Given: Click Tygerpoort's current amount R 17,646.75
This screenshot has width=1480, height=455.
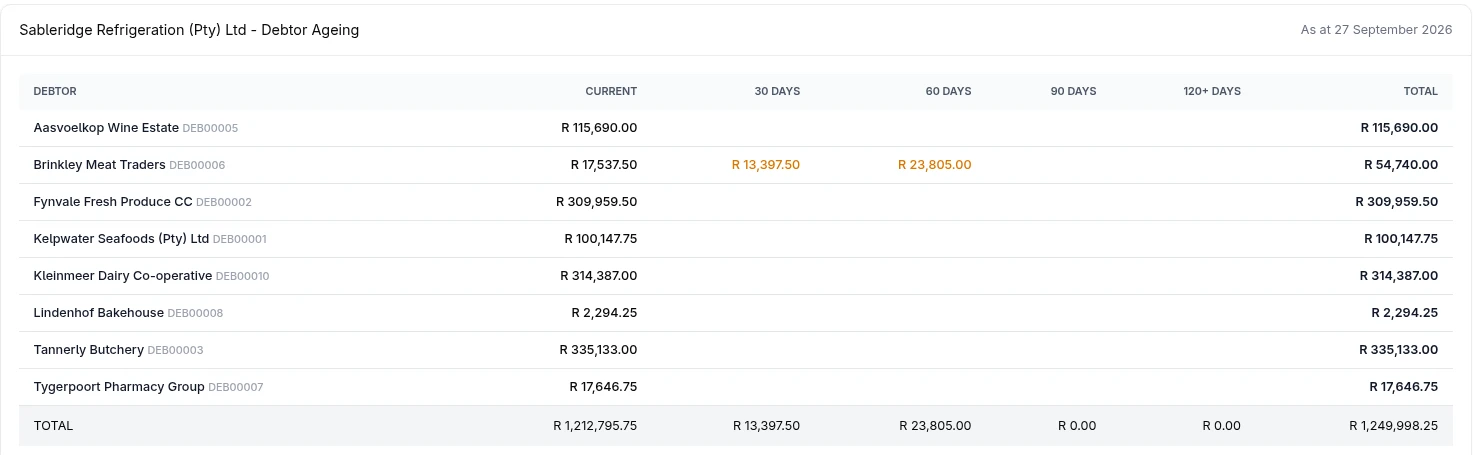Looking at the screenshot, I should click(x=603, y=387).
